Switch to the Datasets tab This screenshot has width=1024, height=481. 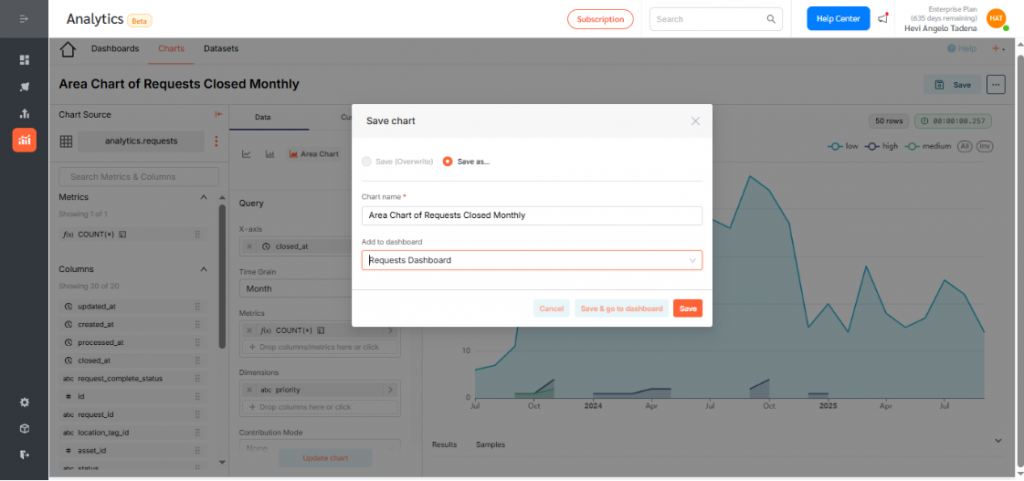(x=221, y=48)
